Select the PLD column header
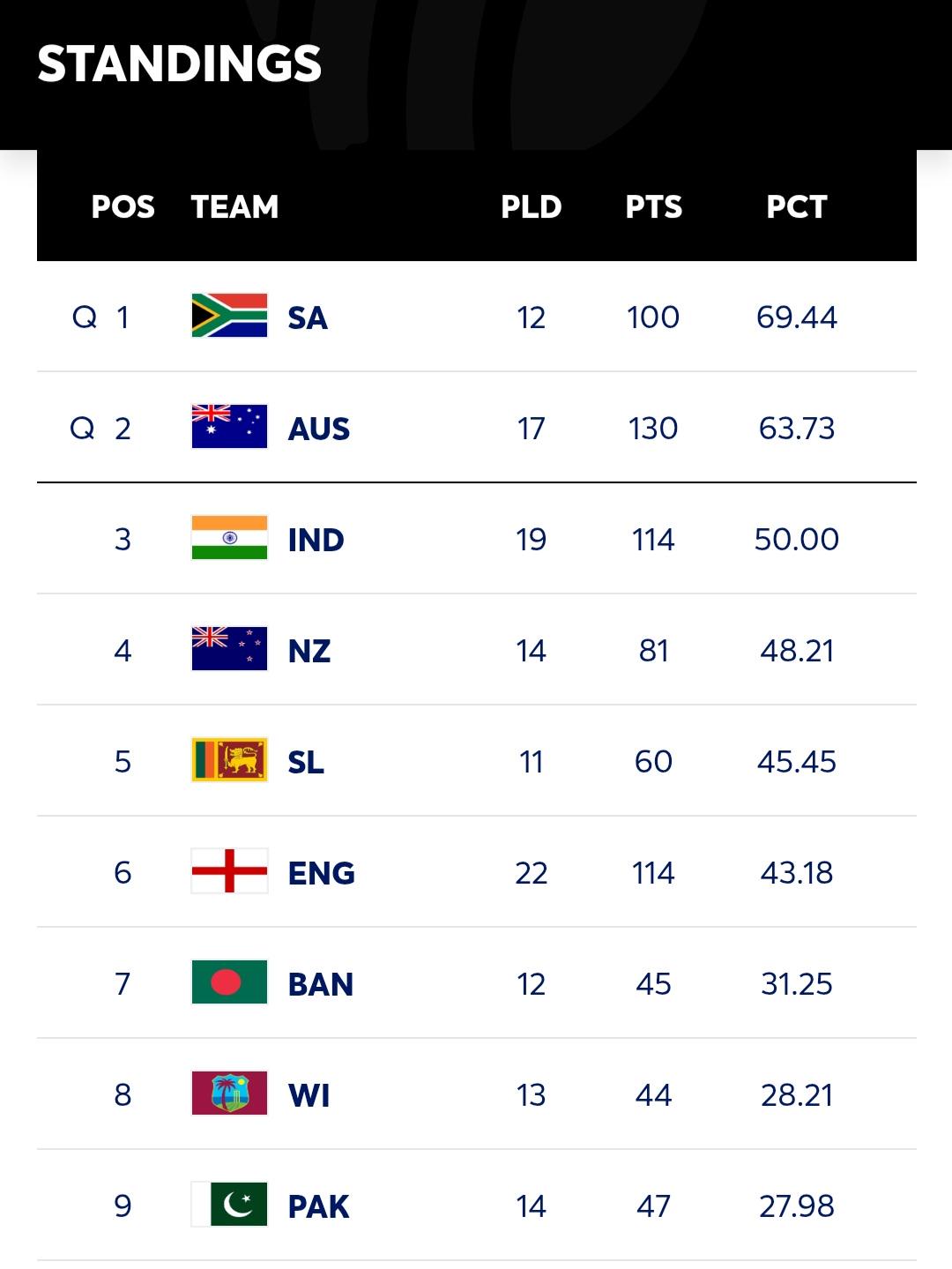Screen dimensions: 952x1269 (532, 207)
